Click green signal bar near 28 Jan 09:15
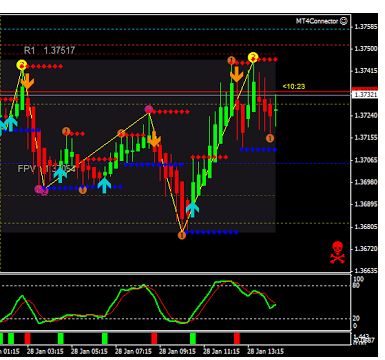This screenshot has width=385, height=360. click(x=193, y=338)
